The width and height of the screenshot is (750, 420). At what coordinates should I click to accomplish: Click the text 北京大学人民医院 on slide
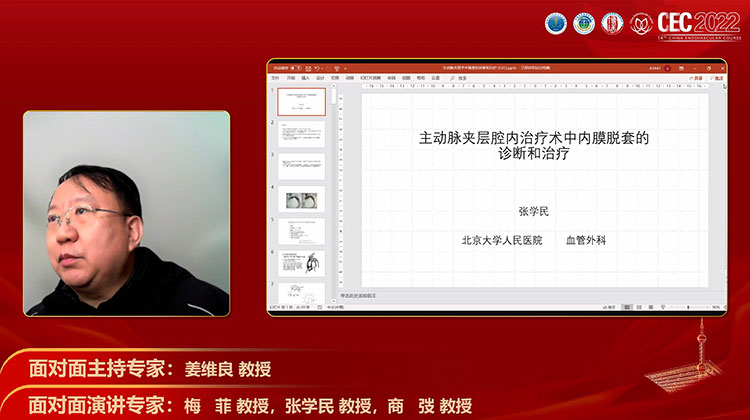pyautogui.click(x=502, y=240)
